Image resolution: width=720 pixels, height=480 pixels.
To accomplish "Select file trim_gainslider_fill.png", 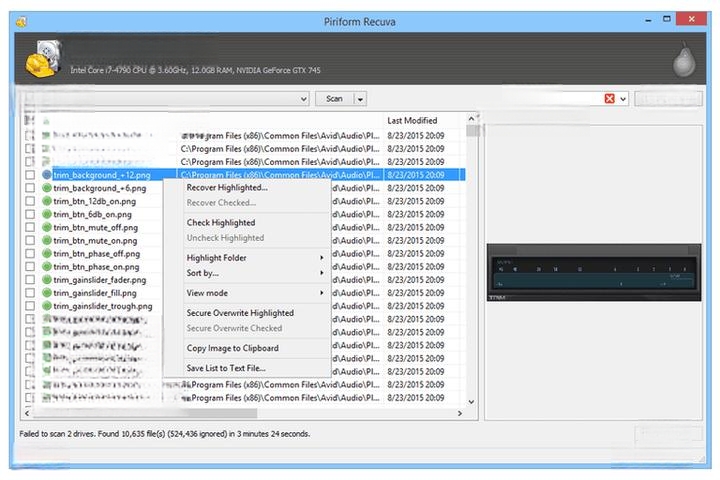I will tap(95, 293).
